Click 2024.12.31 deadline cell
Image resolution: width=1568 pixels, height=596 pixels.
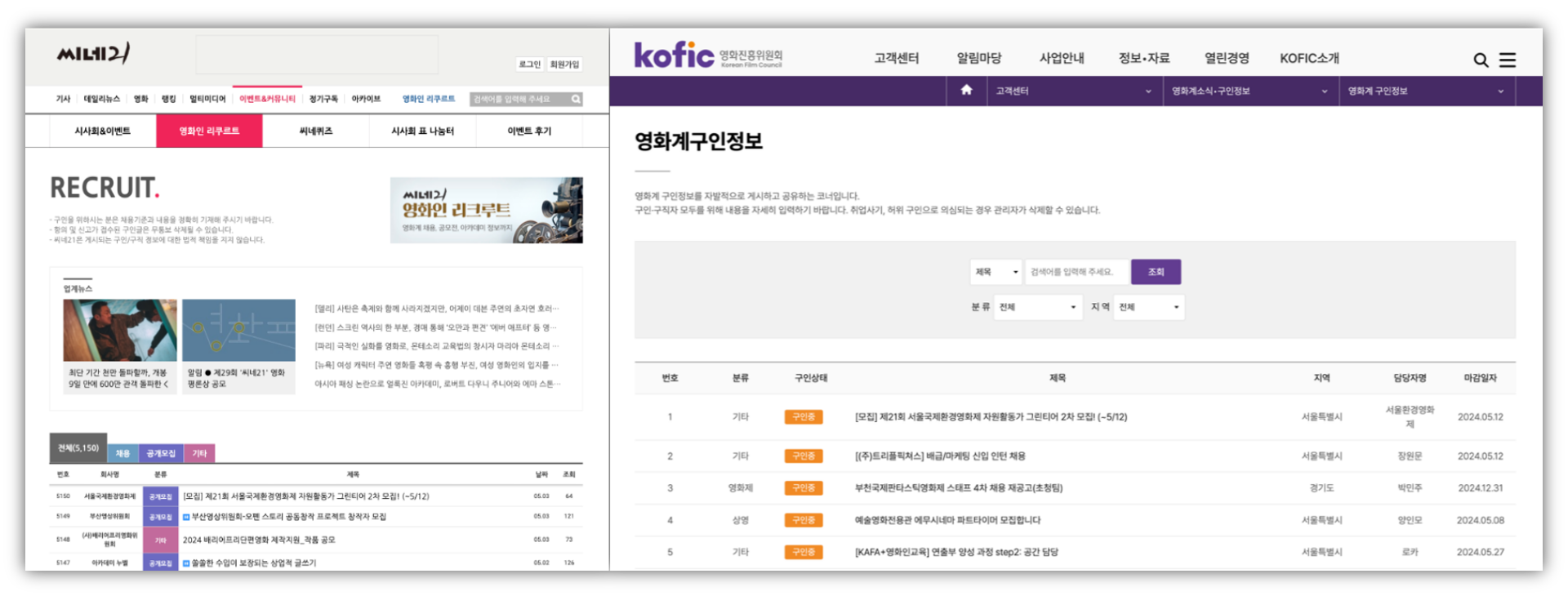pyautogui.click(x=1480, y=488)
